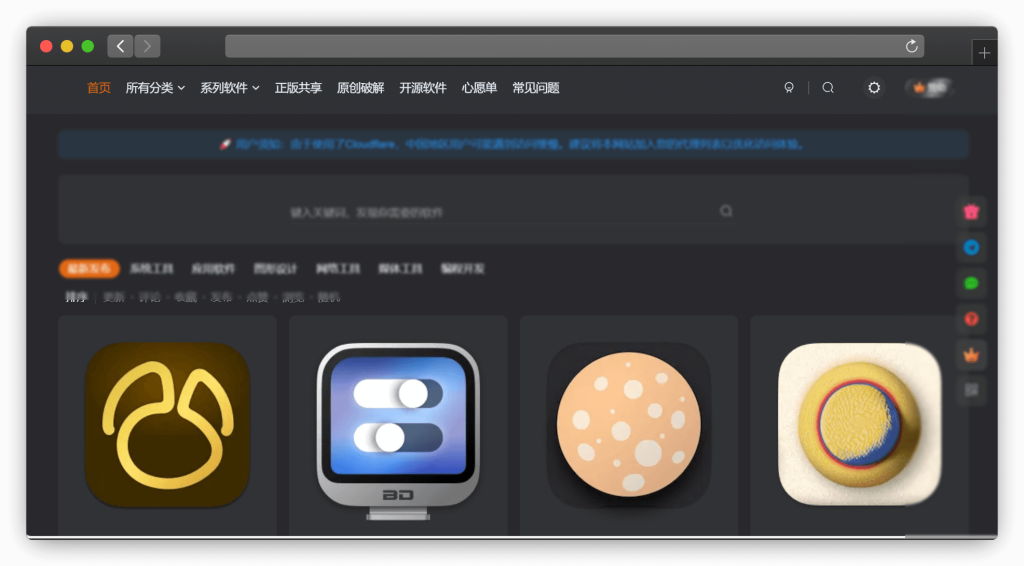
Task: Click the keyword search input field
Action: (x=500, y=212)
